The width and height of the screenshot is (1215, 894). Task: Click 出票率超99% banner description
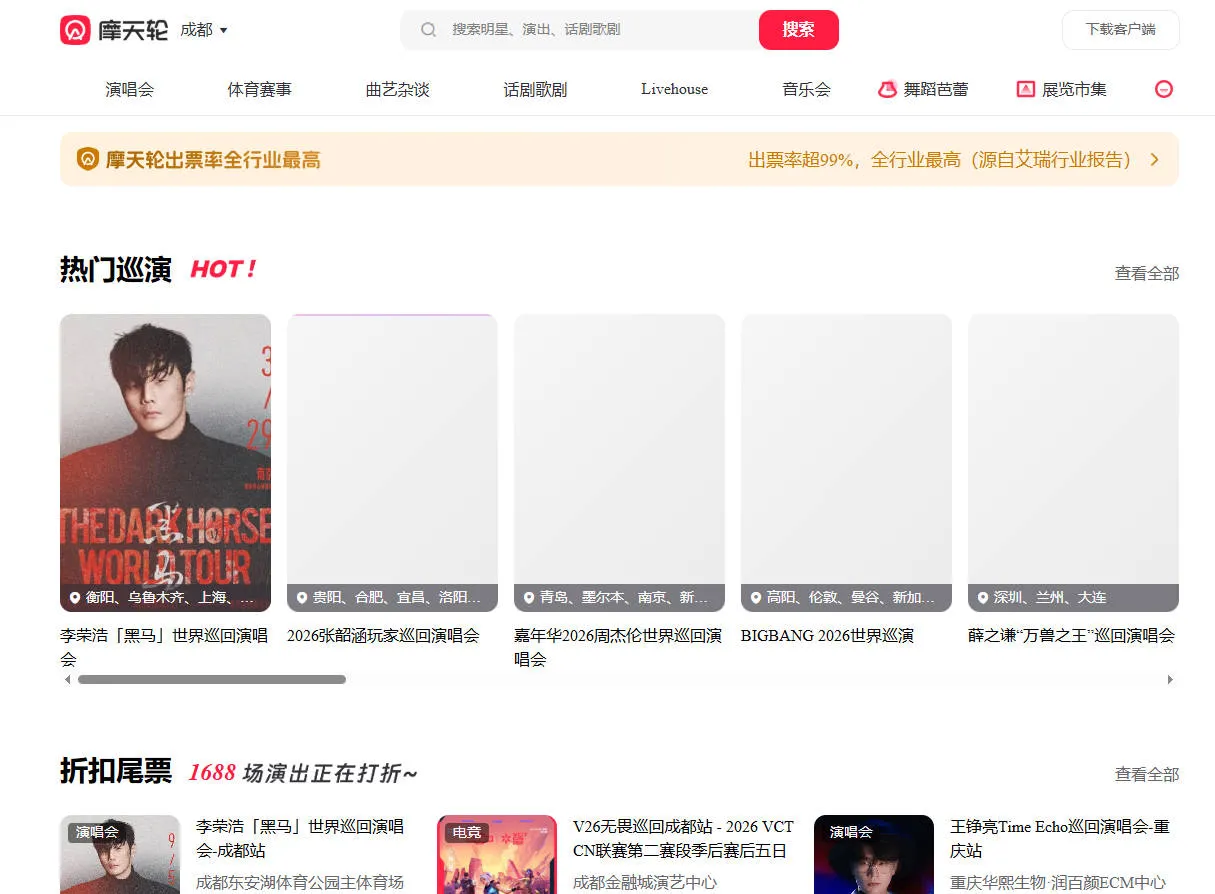(x=940, y=159)
